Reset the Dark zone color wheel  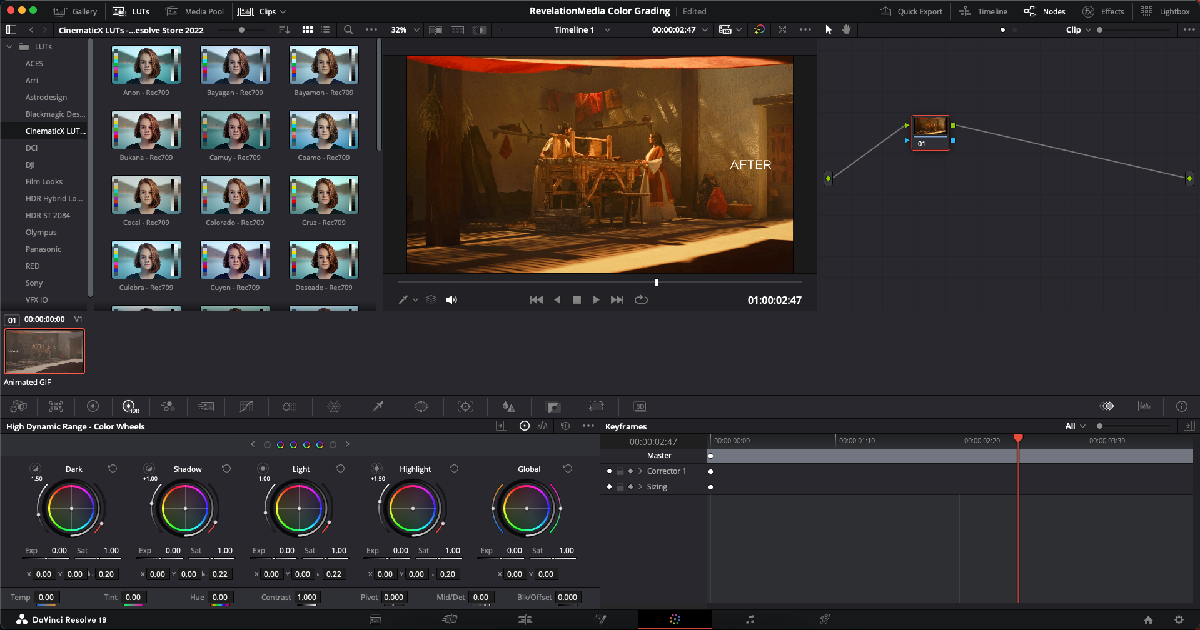(x=112, y=468)
